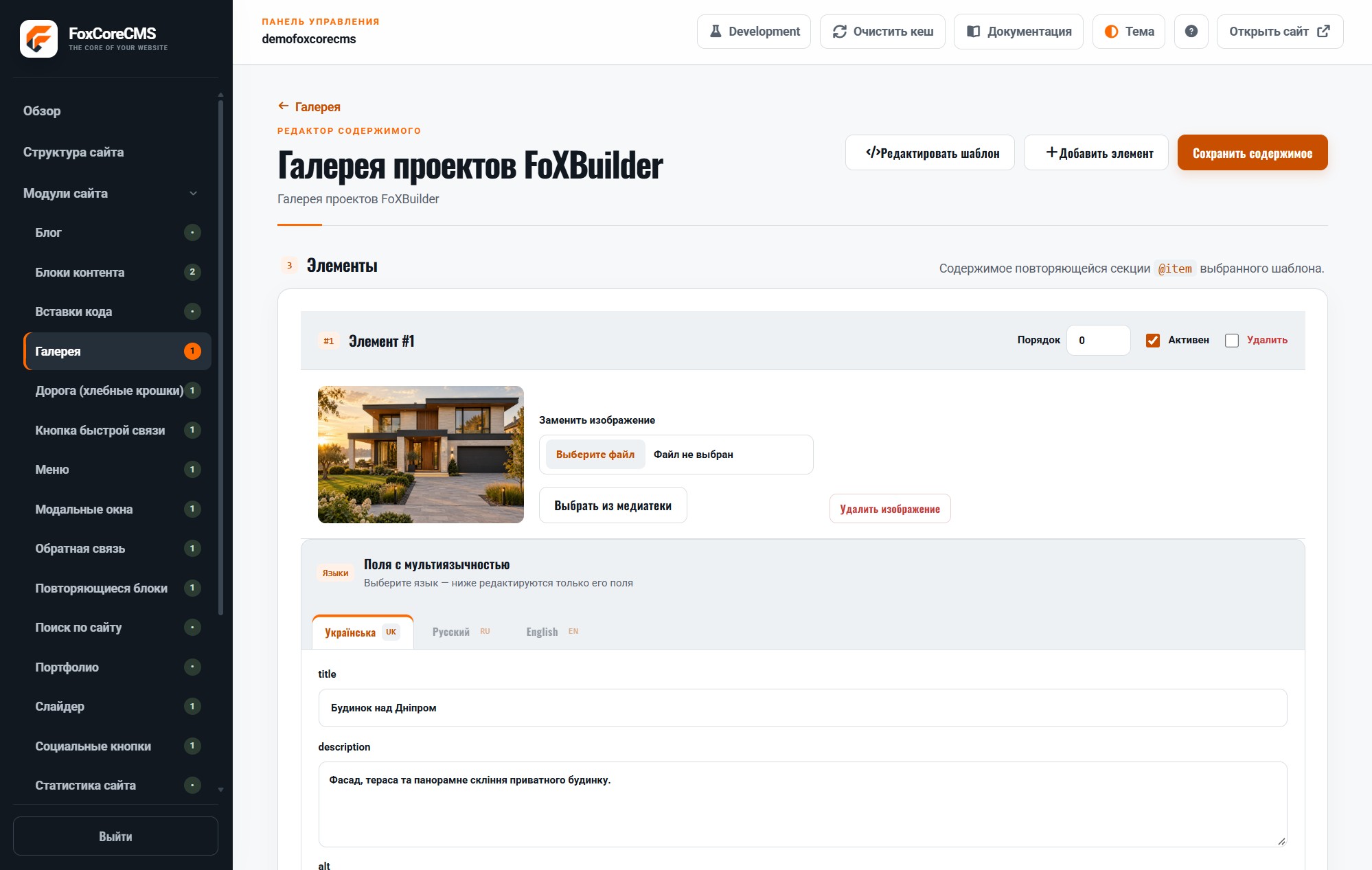The width and height of the screenshot is (1372, 870).
Task: Click the description textarea resize handle
Action: pos(1281,841)
